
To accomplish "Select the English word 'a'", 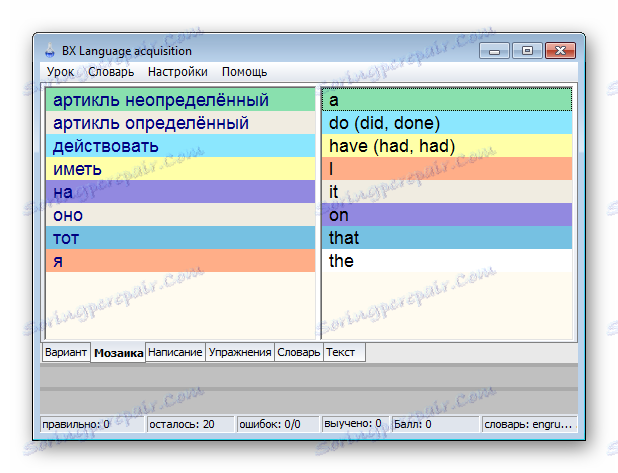I will point(447,100).
